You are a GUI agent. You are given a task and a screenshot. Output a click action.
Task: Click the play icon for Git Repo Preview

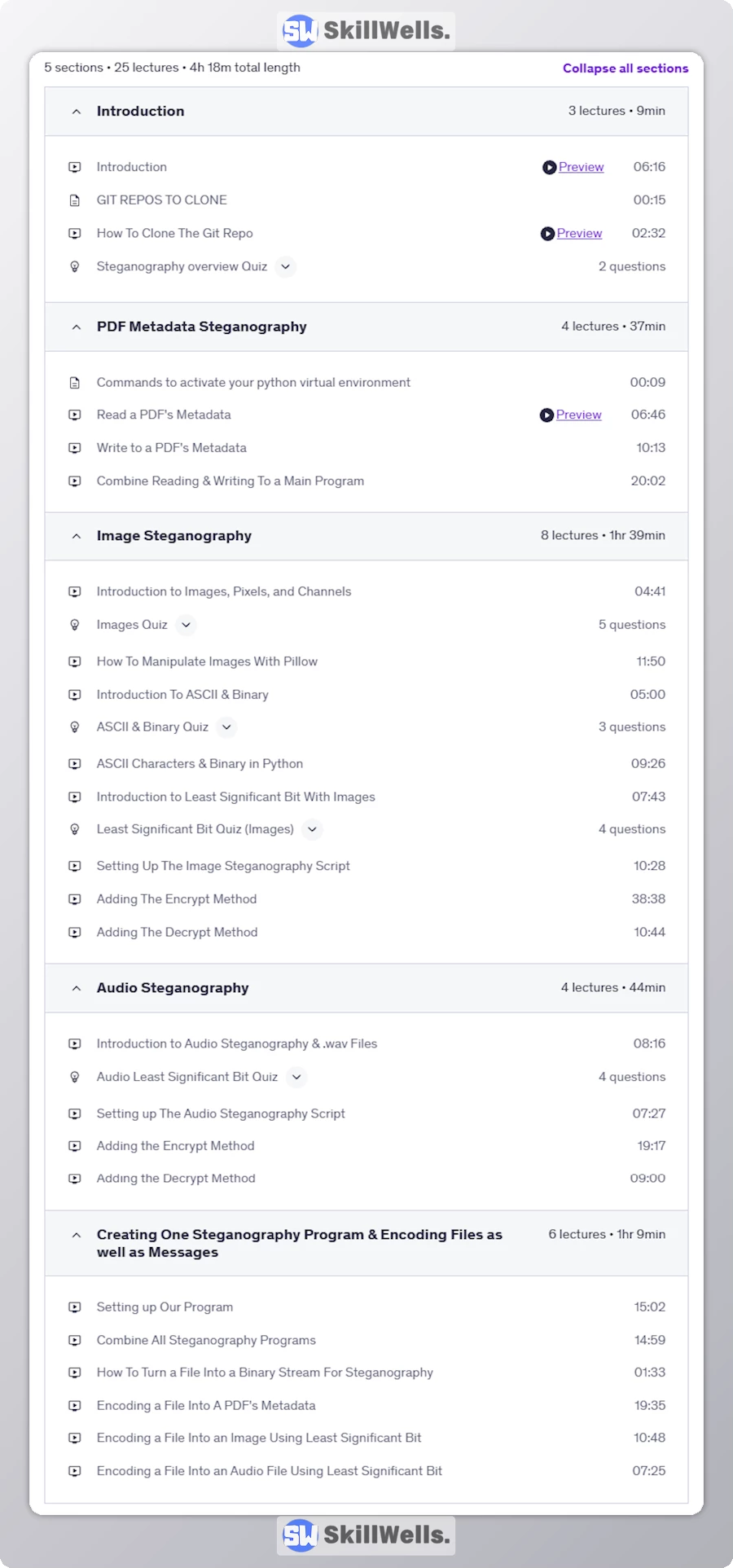[547, 234]
